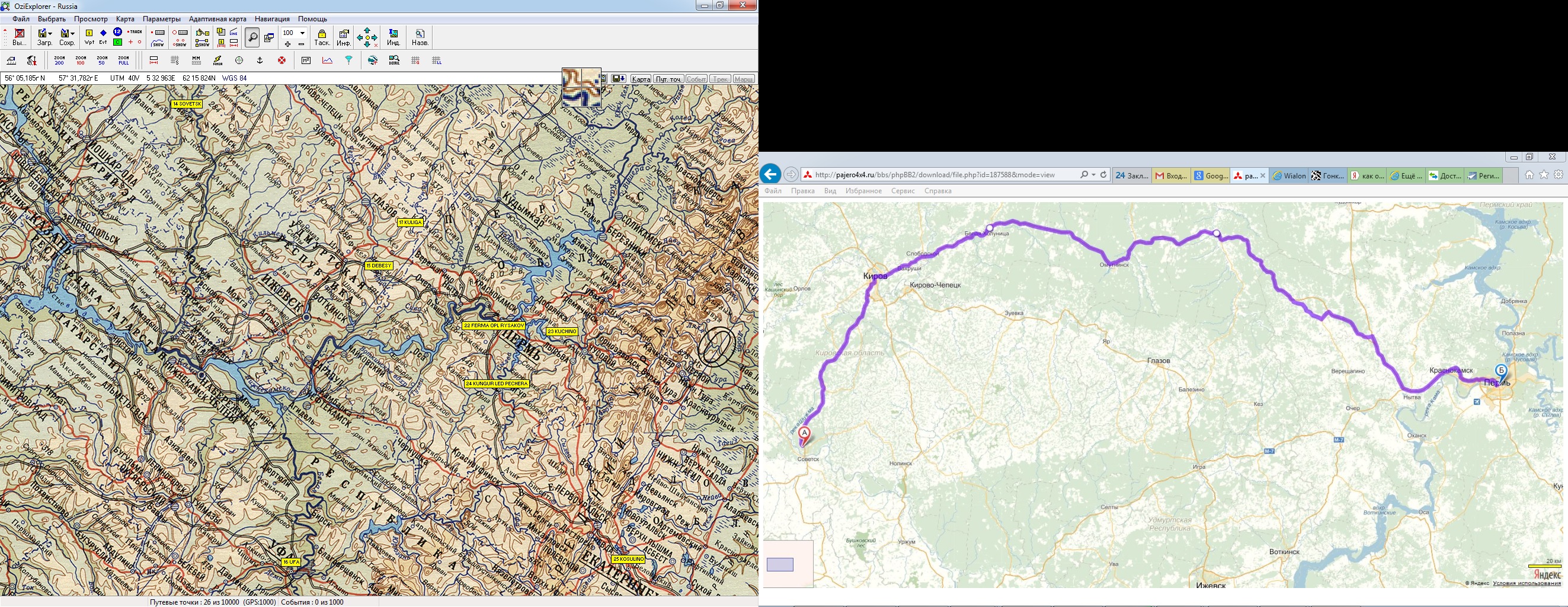This screenshot has width=1568, height=607.
Task: Toggle the Таск. lock button
Action: [x=321, y=37]
